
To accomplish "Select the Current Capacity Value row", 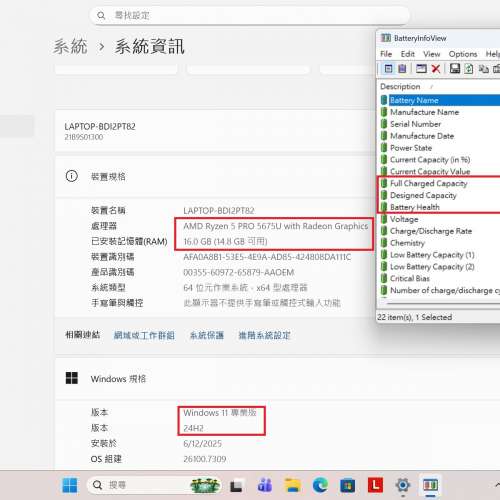I will (440, 171).
